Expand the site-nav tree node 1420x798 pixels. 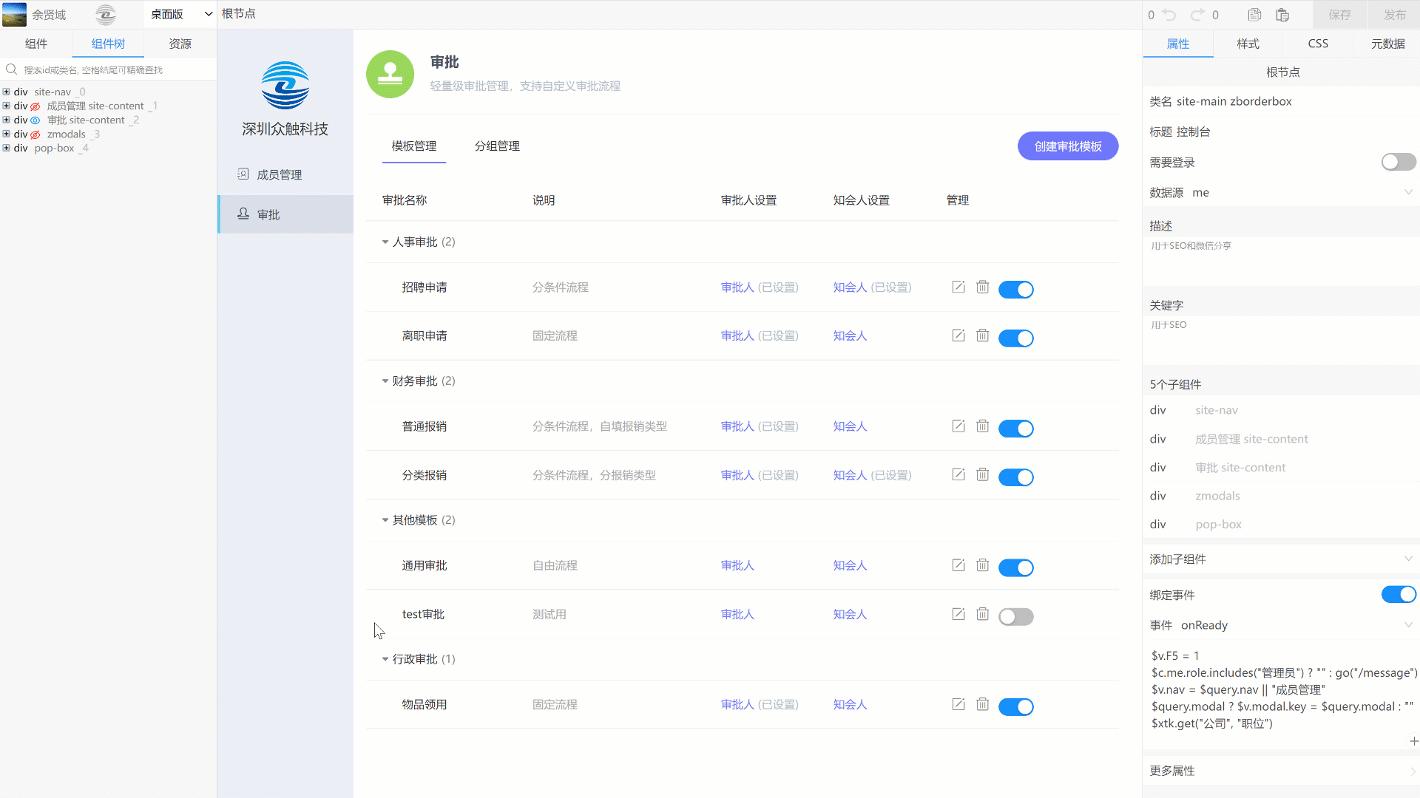[6, 92]
